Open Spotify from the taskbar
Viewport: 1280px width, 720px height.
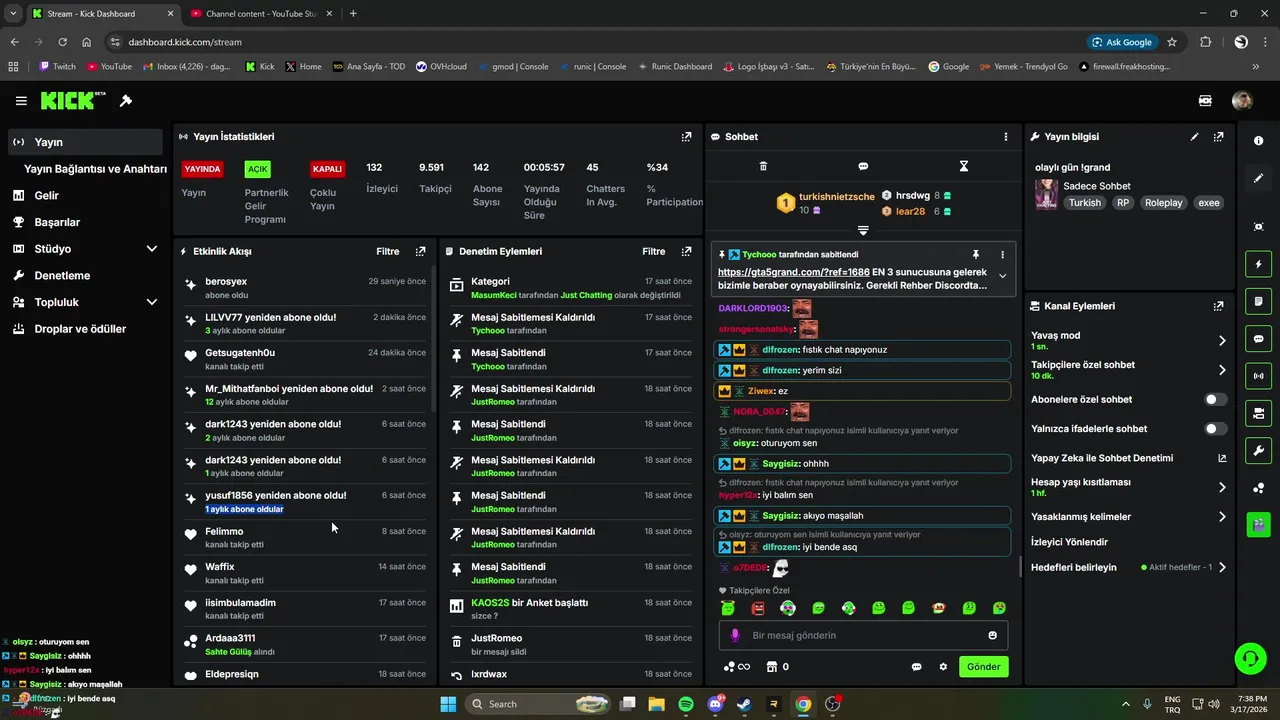click(x=686, y=704)
